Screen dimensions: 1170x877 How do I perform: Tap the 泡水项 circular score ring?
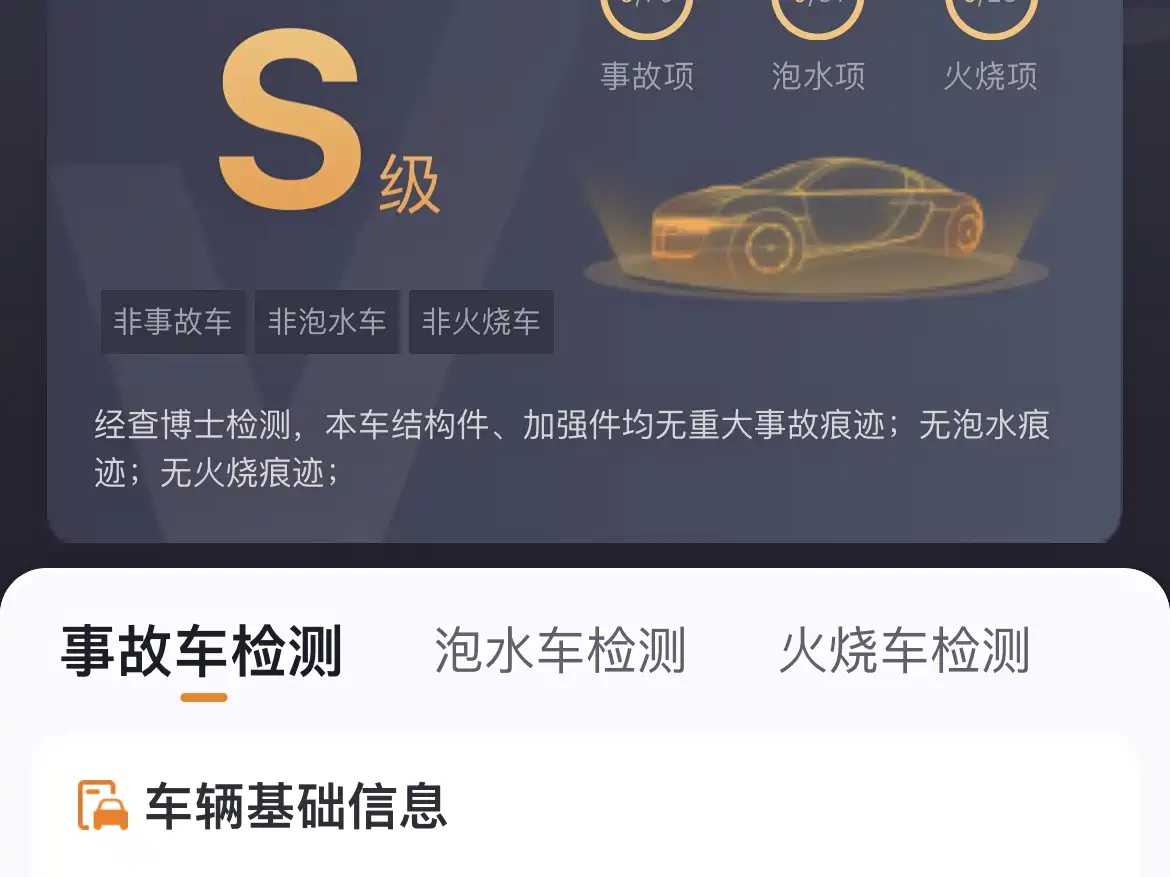click(818, 16)
